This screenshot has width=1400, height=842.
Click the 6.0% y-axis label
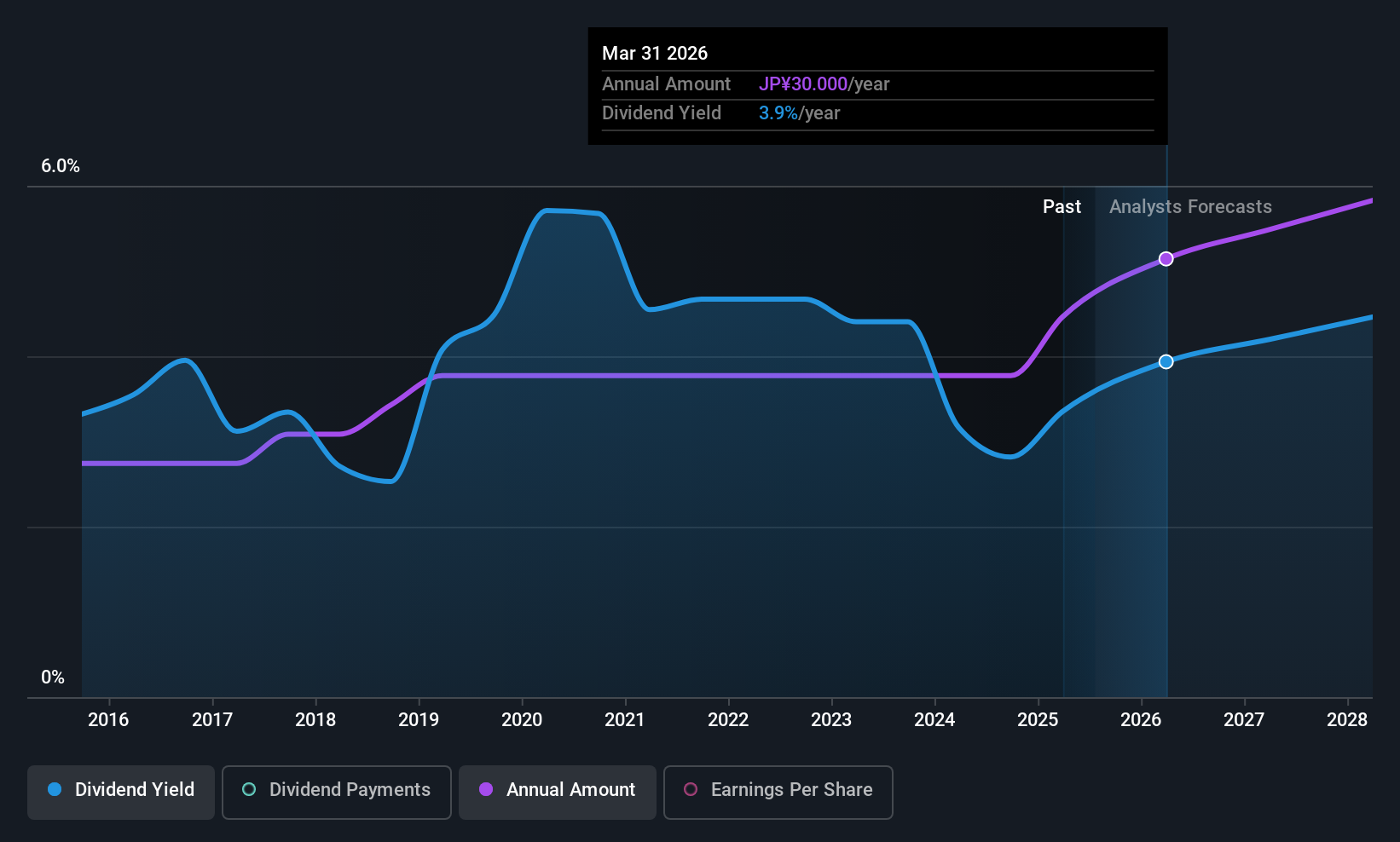tap(61, 166)
